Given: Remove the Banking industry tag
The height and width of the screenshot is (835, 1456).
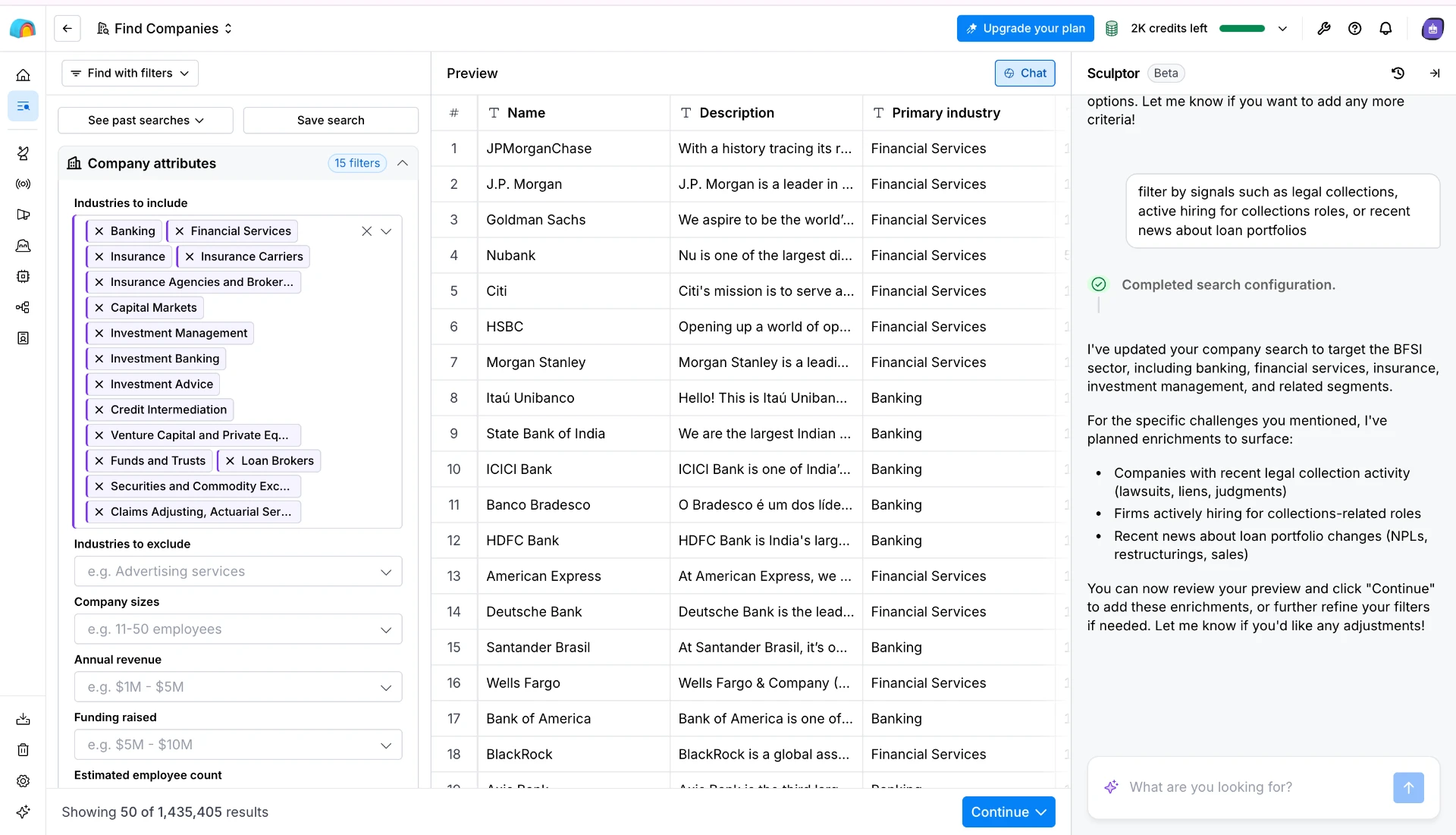Looking at the screenshot, I should pos(99,231).
